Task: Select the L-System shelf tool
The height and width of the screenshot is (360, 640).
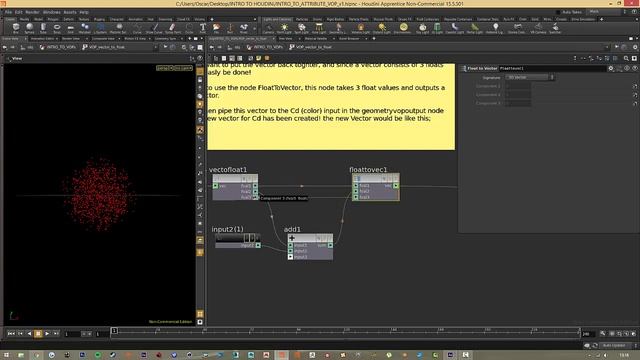Action: (100, 28)
